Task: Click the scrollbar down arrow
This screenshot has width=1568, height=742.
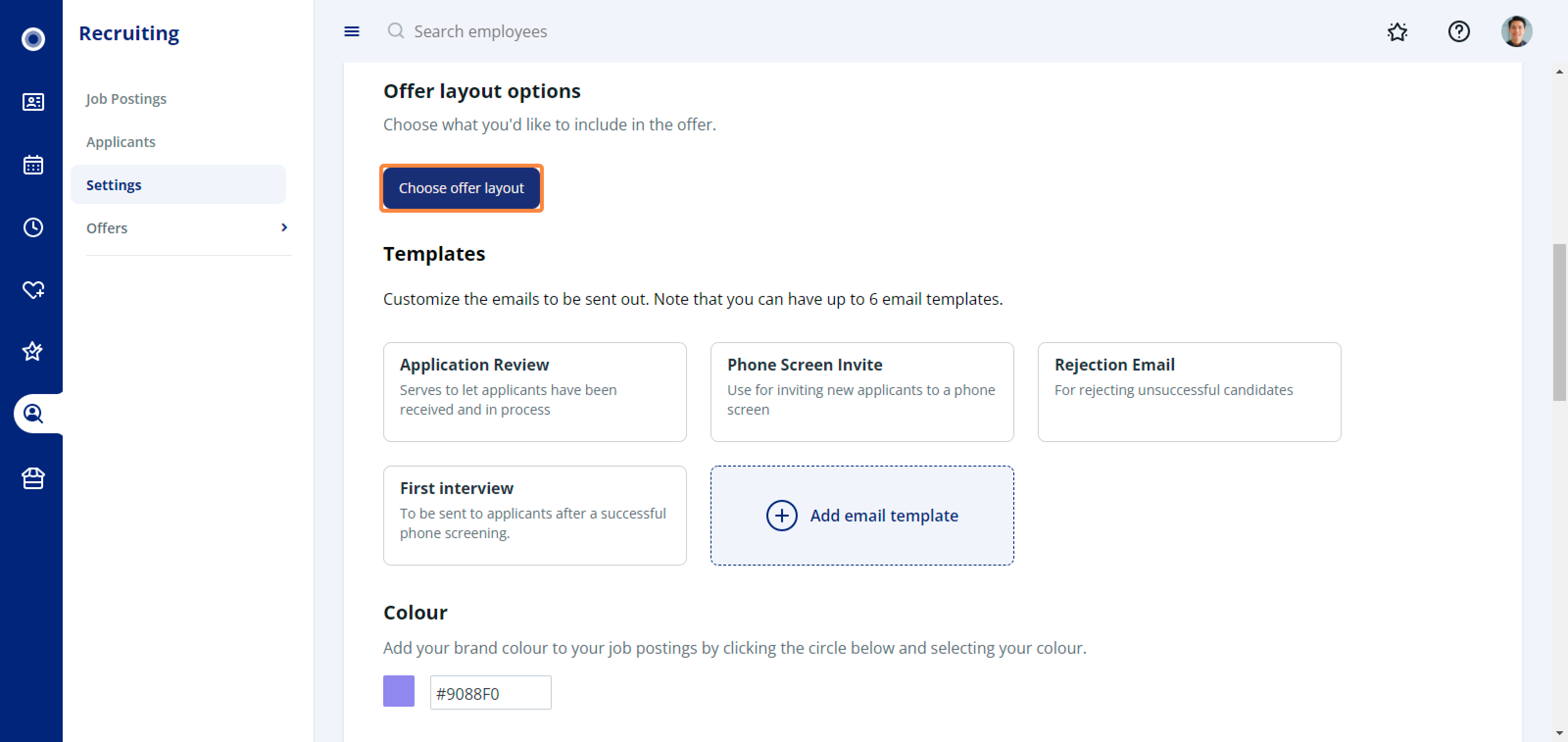Action: [x=1559, y=733]
